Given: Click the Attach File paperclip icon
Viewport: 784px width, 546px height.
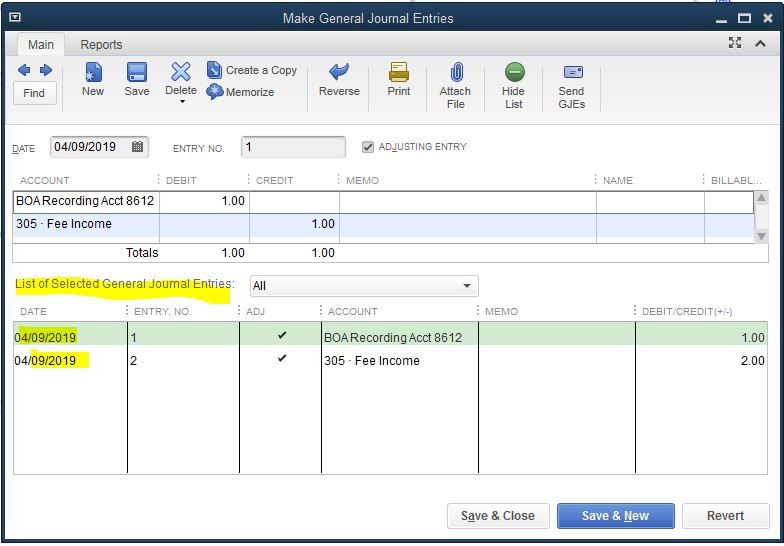Looking at the screenshot, I should (x=456, y=72).
